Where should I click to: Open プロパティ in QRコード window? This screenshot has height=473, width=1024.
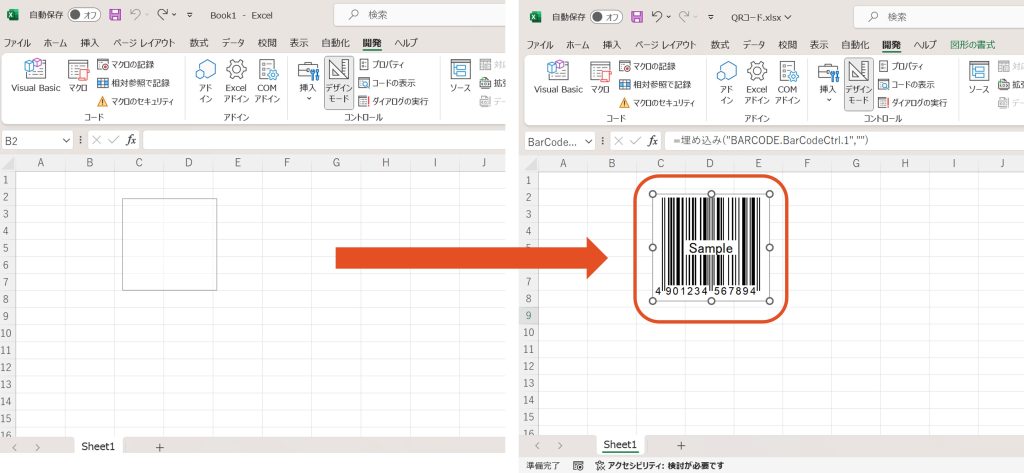click(901, 66)
